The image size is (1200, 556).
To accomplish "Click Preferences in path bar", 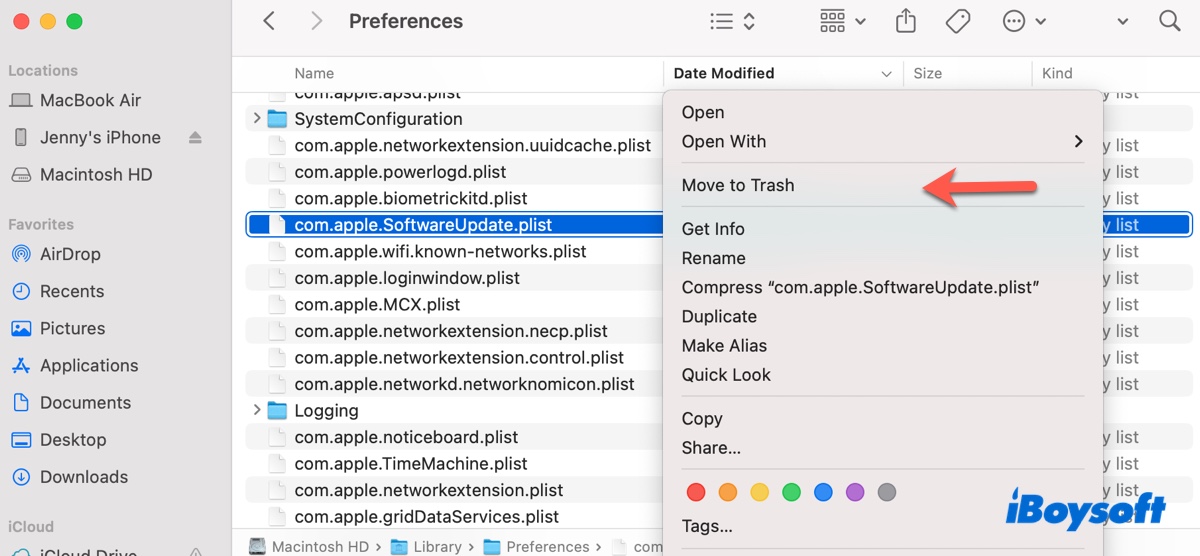I will pyautogui.click(x=537, y=547).
